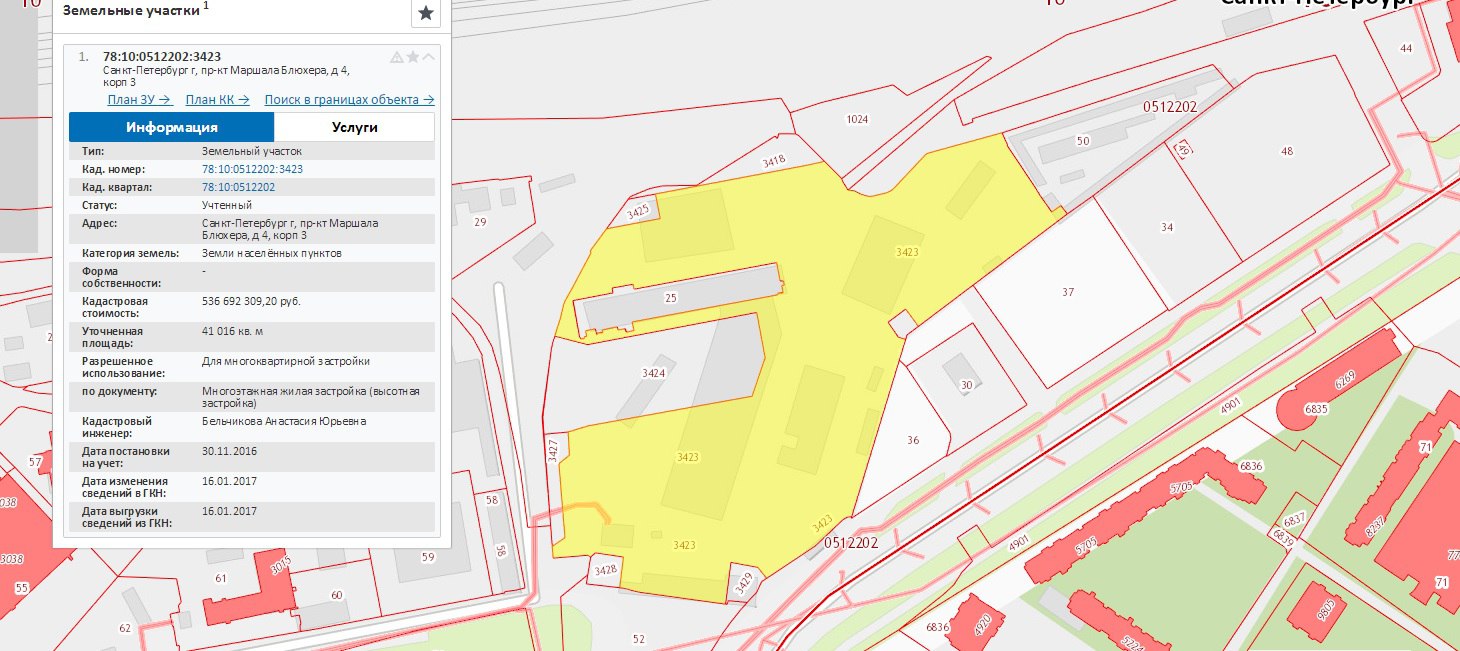Viewport: 1460px width, 651px height.
Task: Add parcel 3423 to favorites via small star
Action: [413, 57]
